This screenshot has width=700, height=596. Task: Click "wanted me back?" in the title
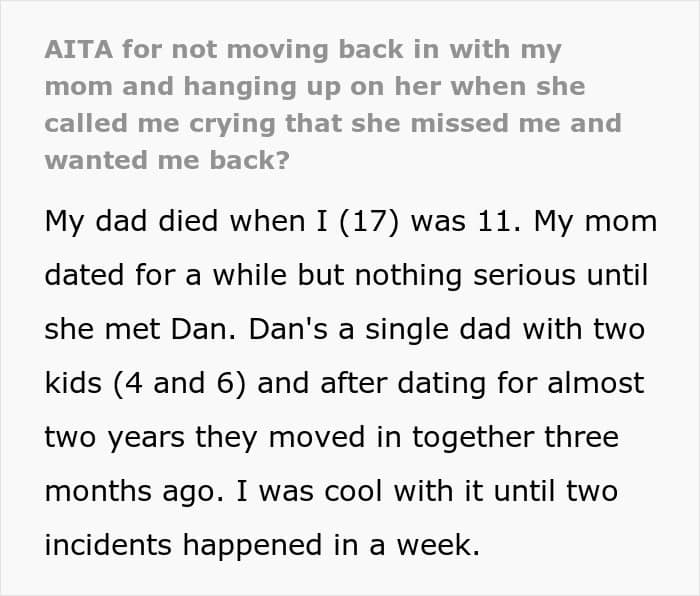[167, 160]
